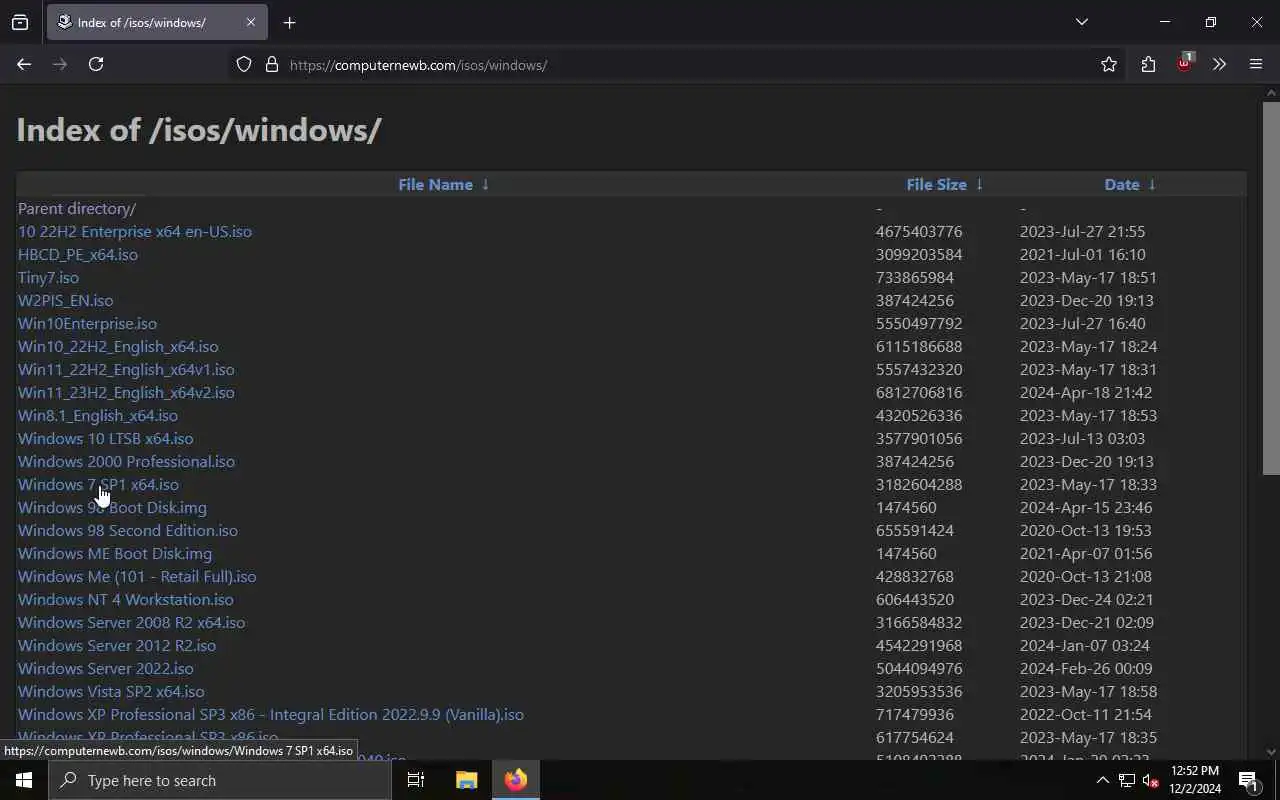Download Windows XP Professional SP3 x86 Integral Edition
The image size is (1280, 800).
pos(271,714)
